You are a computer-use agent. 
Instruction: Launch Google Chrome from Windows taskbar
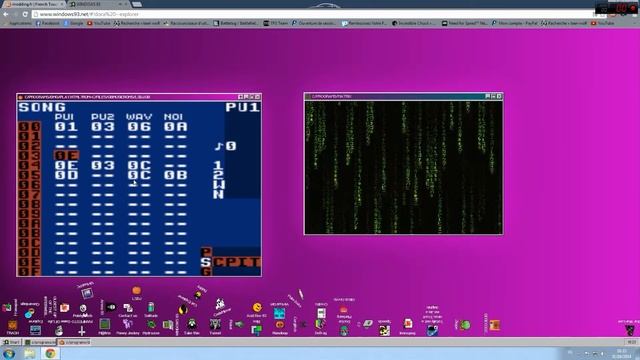pyautogui.click(x=51, y=353)
